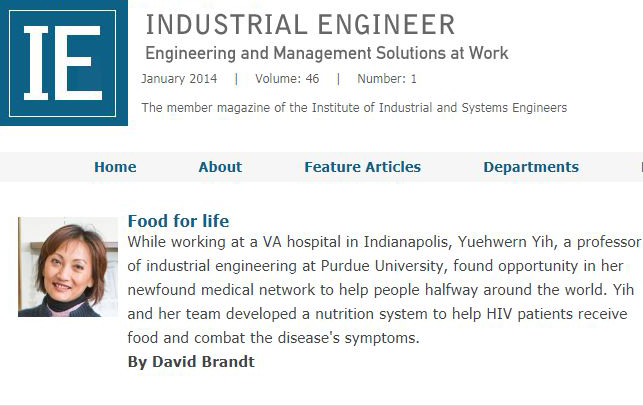643x406 pixels.
Task: Open the Feature Articles menu
Action: point(363,167)
